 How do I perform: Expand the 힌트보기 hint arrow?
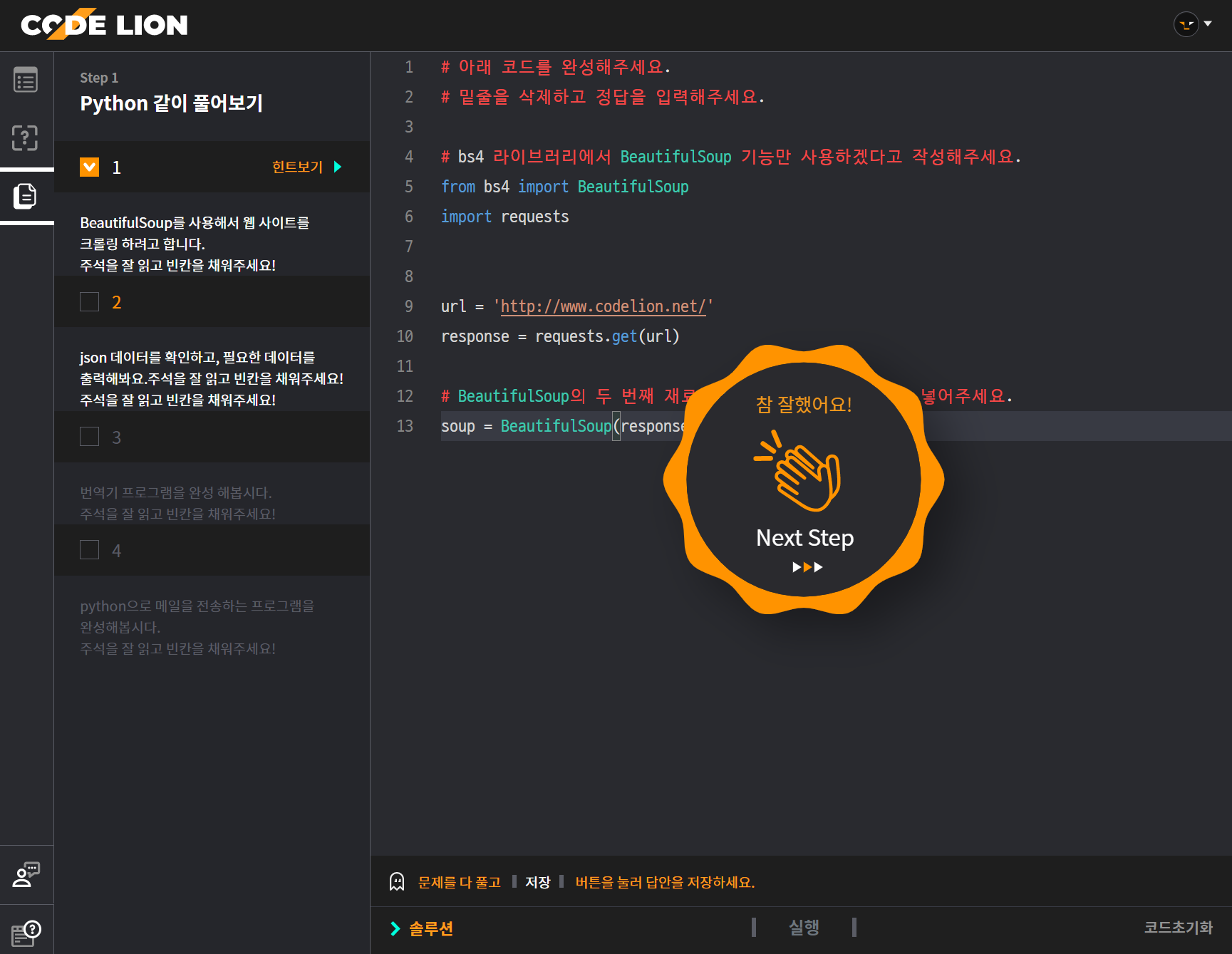337,167
